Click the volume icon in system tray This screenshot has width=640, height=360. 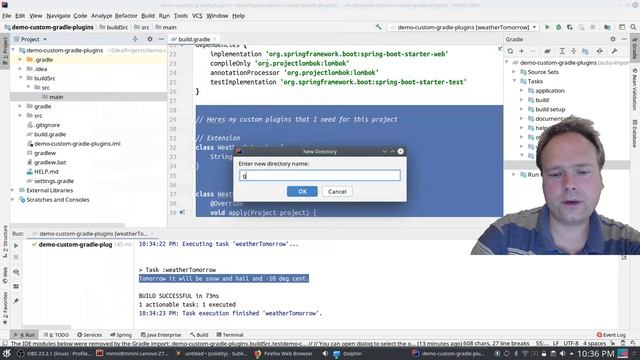click(562, 353)
